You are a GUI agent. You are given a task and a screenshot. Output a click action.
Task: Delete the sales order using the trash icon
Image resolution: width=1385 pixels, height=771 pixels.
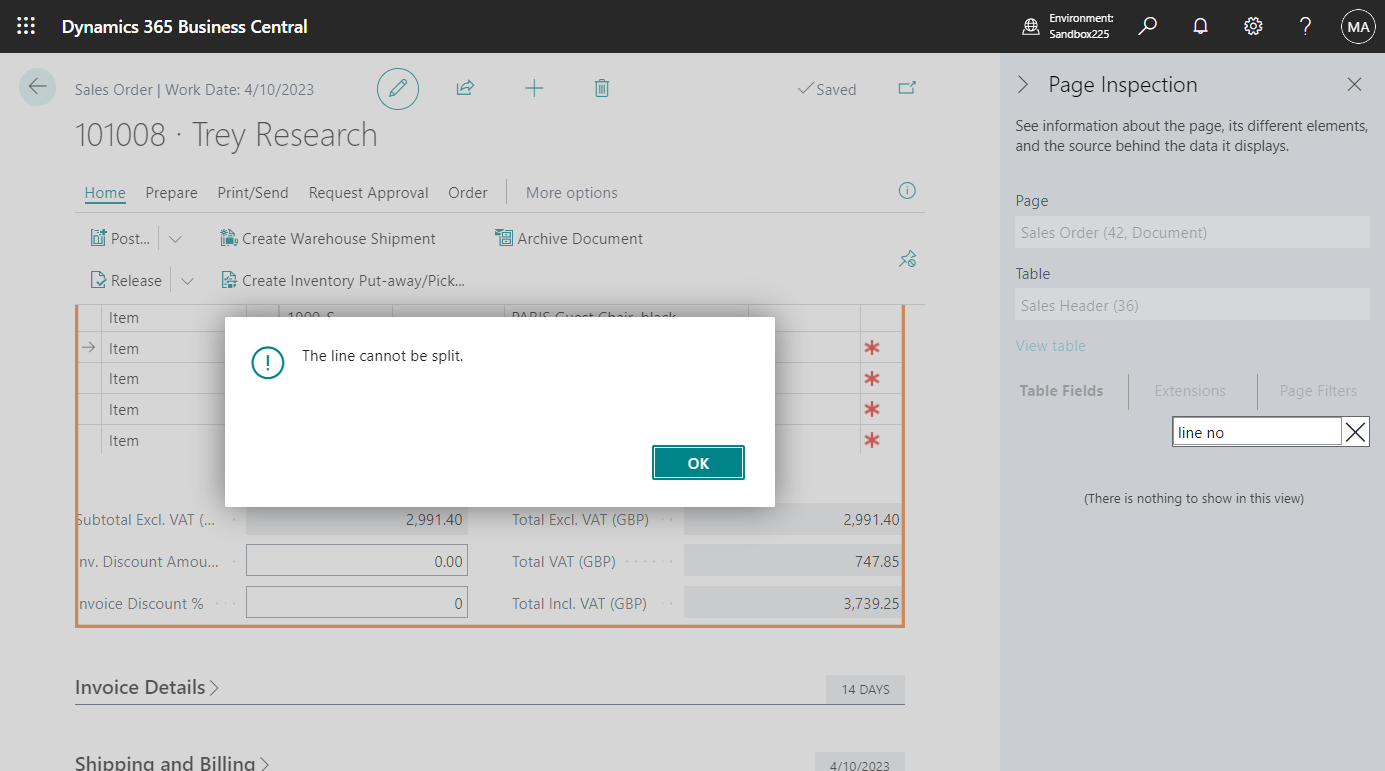(601, 88)
